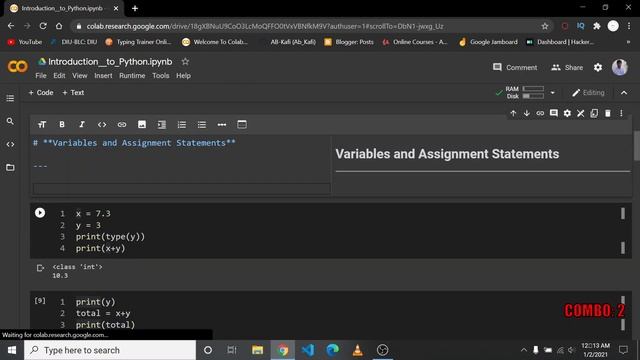Click the Share button
This screenshot has height=360, width=640.
tap(567, 67)
